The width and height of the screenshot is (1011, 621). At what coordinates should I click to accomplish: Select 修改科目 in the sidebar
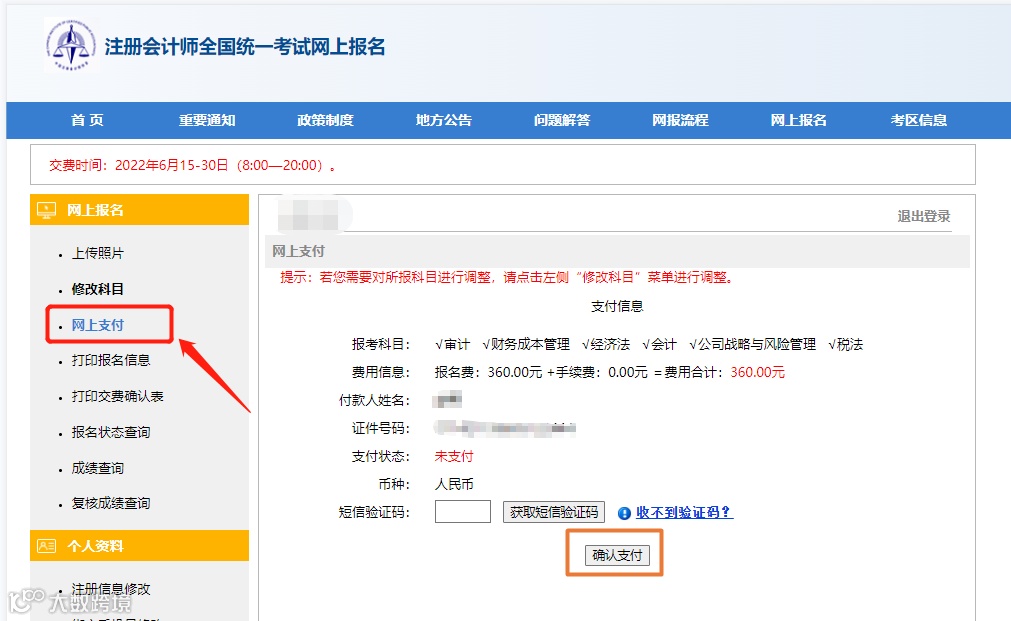tap(97, 289)
